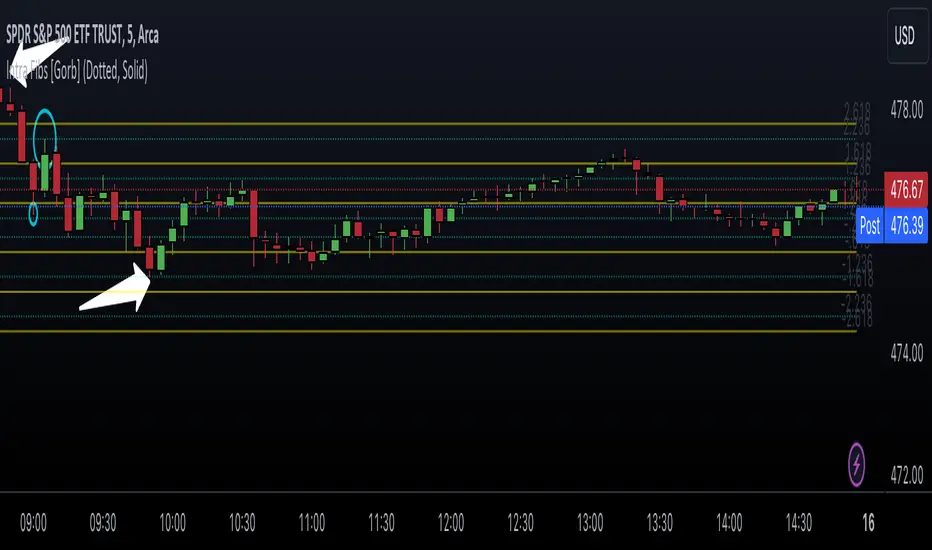Click the 10:00 time axis label

(172, 523)
